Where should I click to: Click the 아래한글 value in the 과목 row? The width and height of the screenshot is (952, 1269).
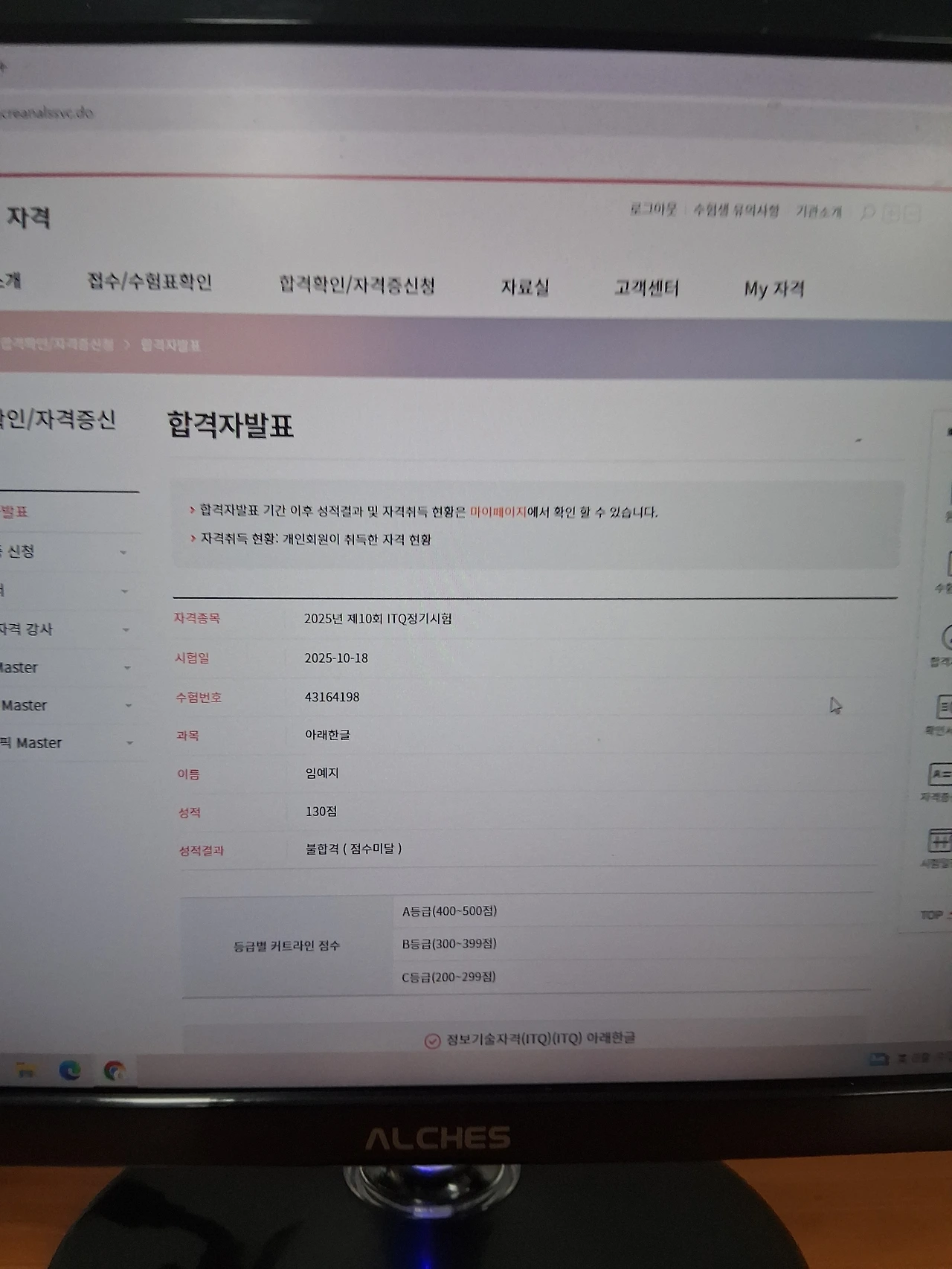pyautogui.click(x=327, y=735)
